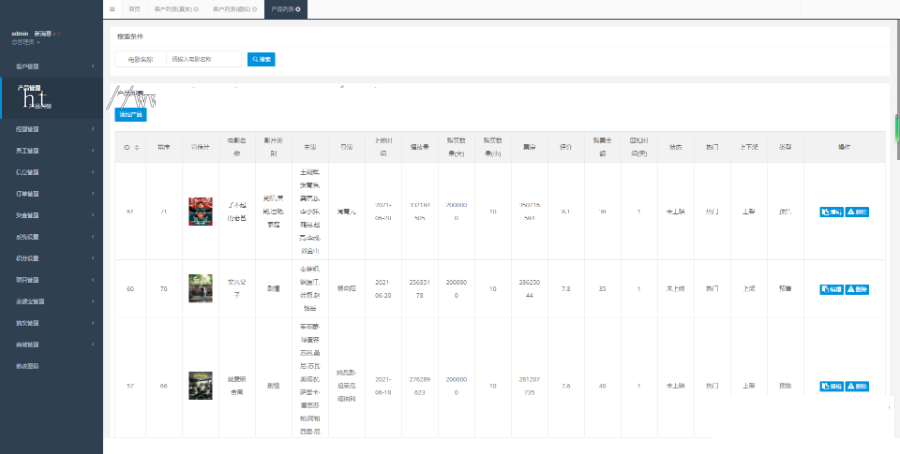Toggle the sidebar with the hamburger icon
This screenshot has width=900, height=454.
pyautogui.click(x=112, y=9)
